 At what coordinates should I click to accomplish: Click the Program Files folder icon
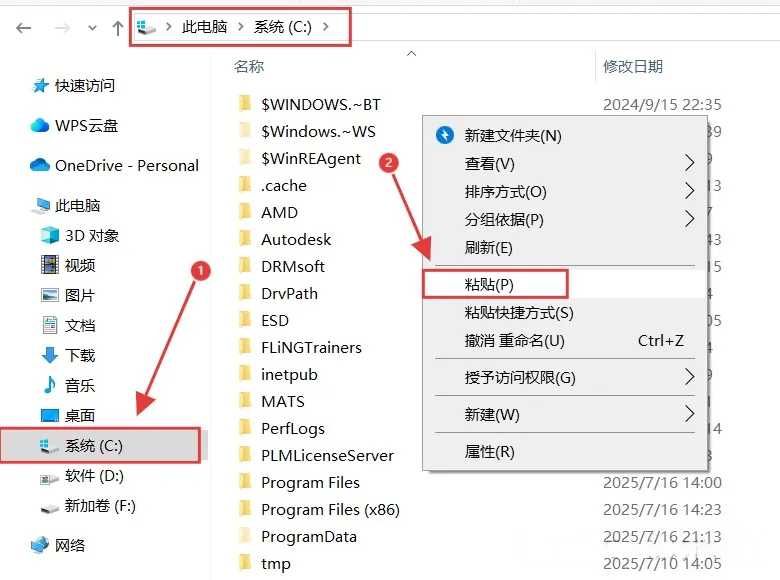[245, 482]
